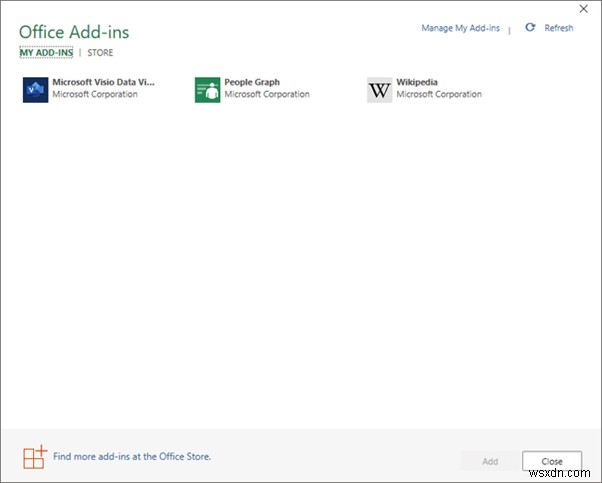Click Microsoft Corporation under People Graph
This screenshot has width=602, height=483.
point(267,95)
